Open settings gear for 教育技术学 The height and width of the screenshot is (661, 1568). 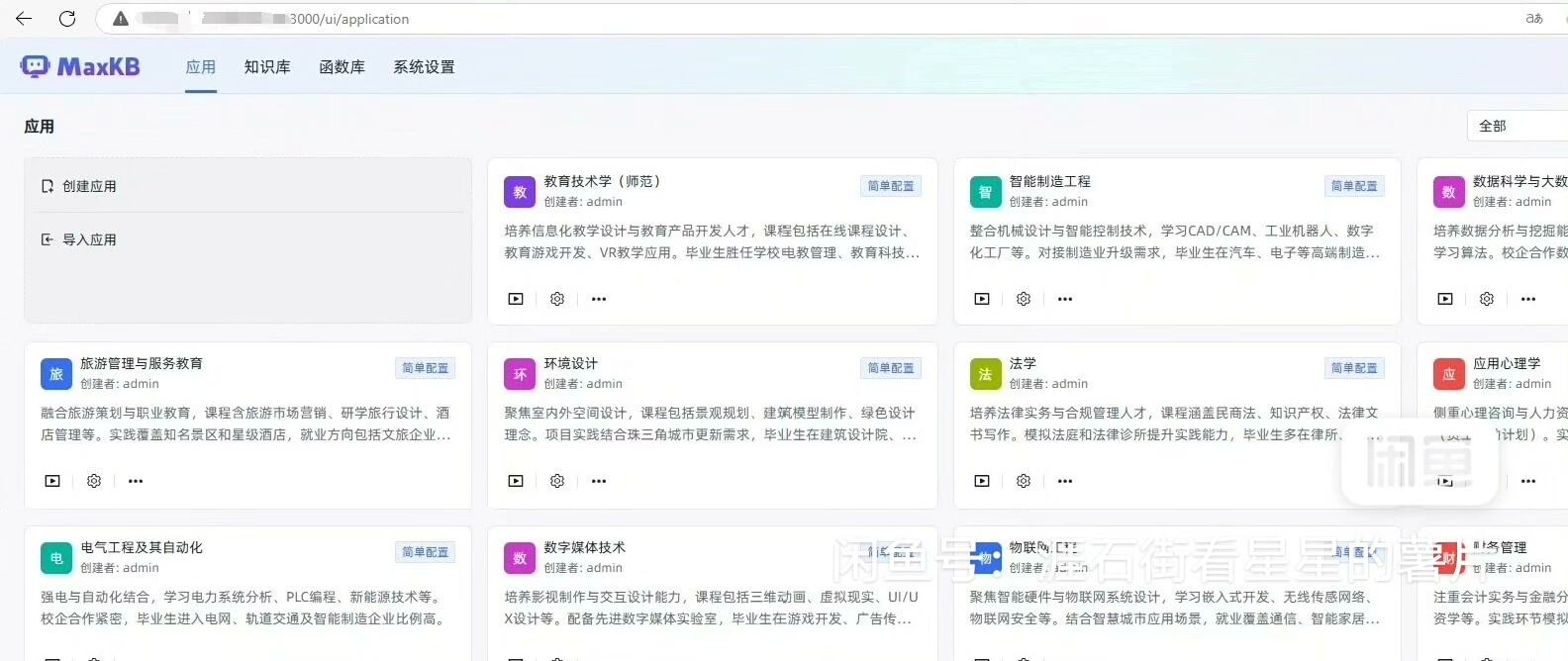(x=557, y=299)
